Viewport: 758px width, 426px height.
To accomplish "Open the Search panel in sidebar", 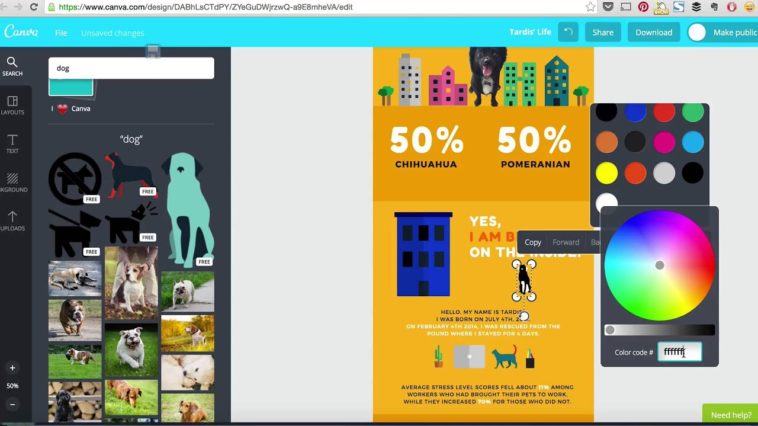I will [x=12, y=66].
